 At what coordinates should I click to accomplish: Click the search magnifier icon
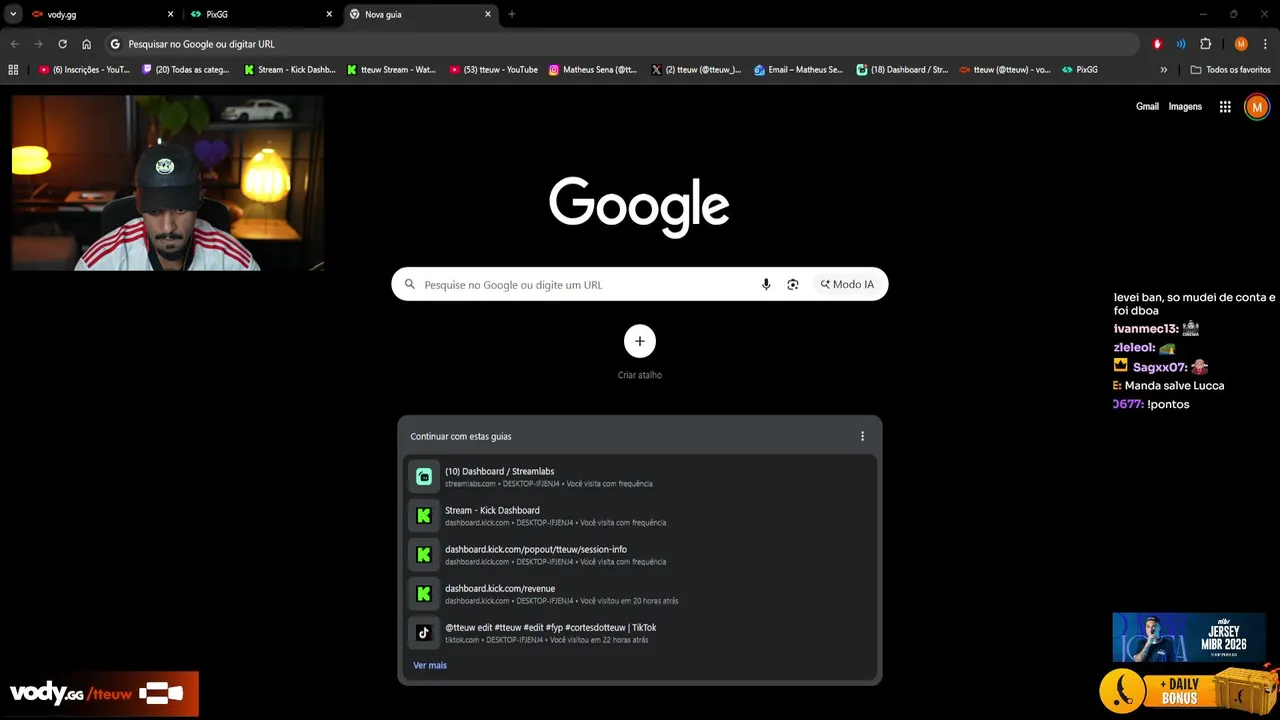coord(409,284)
